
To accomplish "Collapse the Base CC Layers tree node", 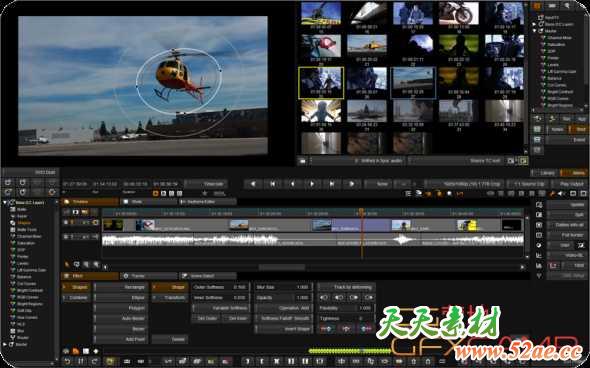I will [5, 202].
